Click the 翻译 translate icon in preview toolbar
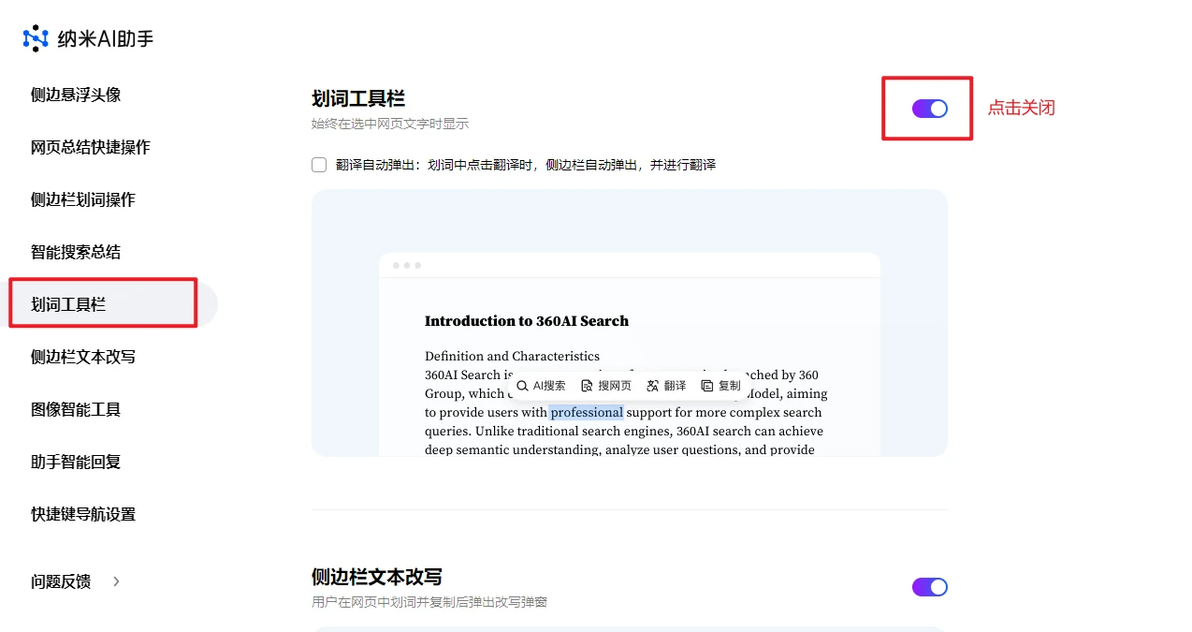Image resolution: width=1192 pixels, height=632 pixels. coord(652,386)
